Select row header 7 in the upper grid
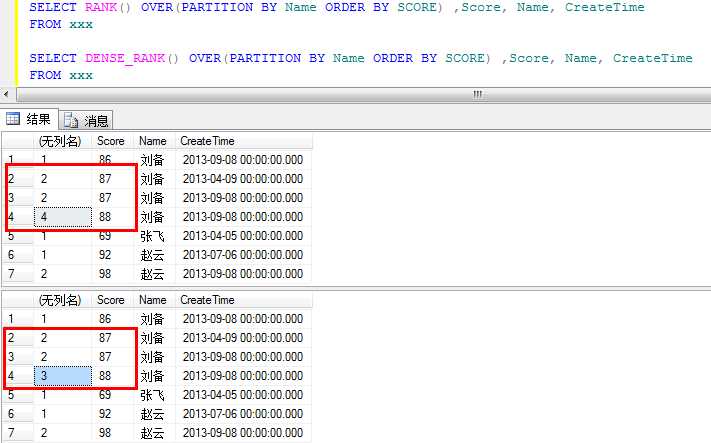Viewport: 711px width, 443px height. [x=18, y=274]
